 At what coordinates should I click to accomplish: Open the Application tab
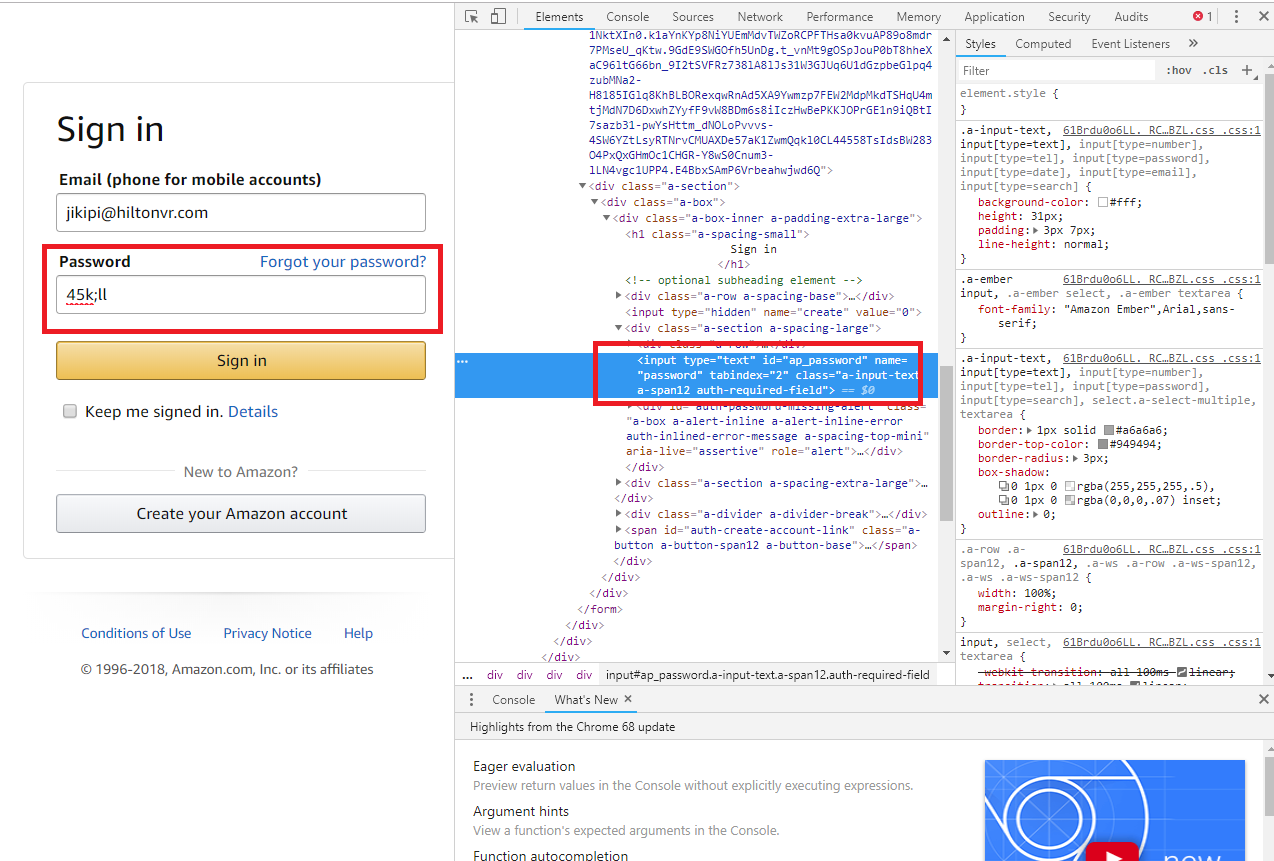[994, 16]
